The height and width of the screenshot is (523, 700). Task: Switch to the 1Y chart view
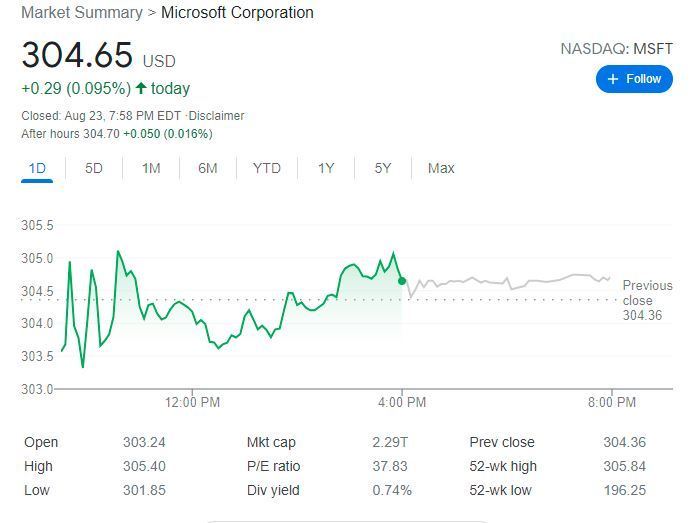(x=326, y=168)
